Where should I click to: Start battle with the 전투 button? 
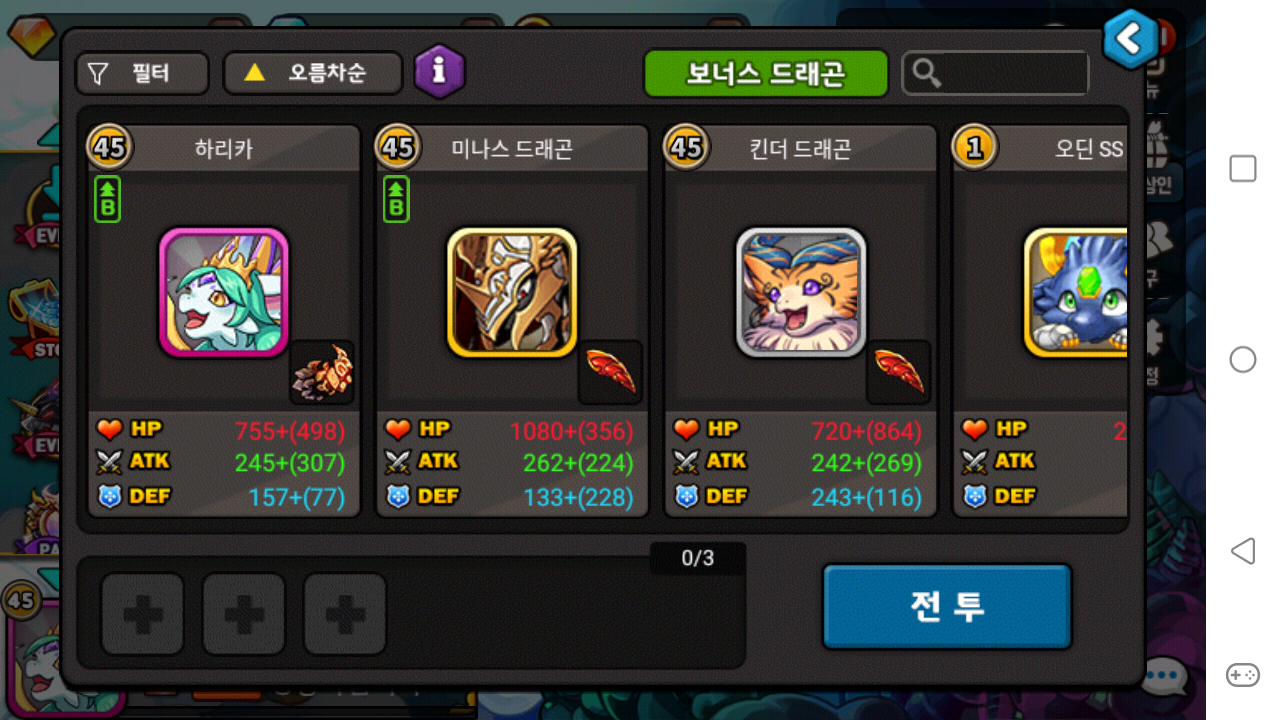947,606
